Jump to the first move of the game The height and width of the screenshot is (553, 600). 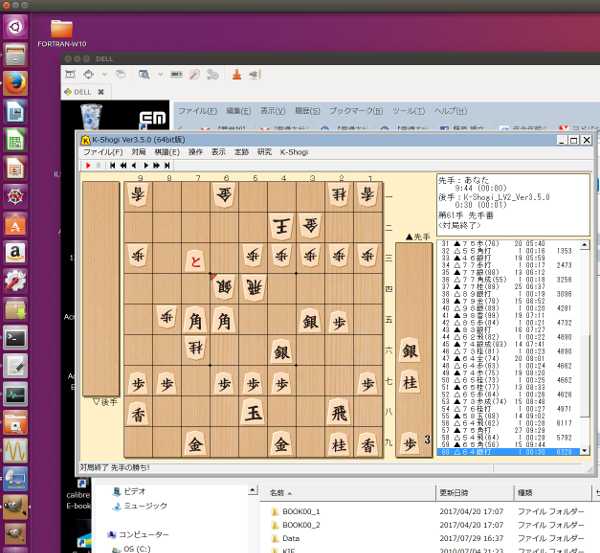(x=112, y=165)
